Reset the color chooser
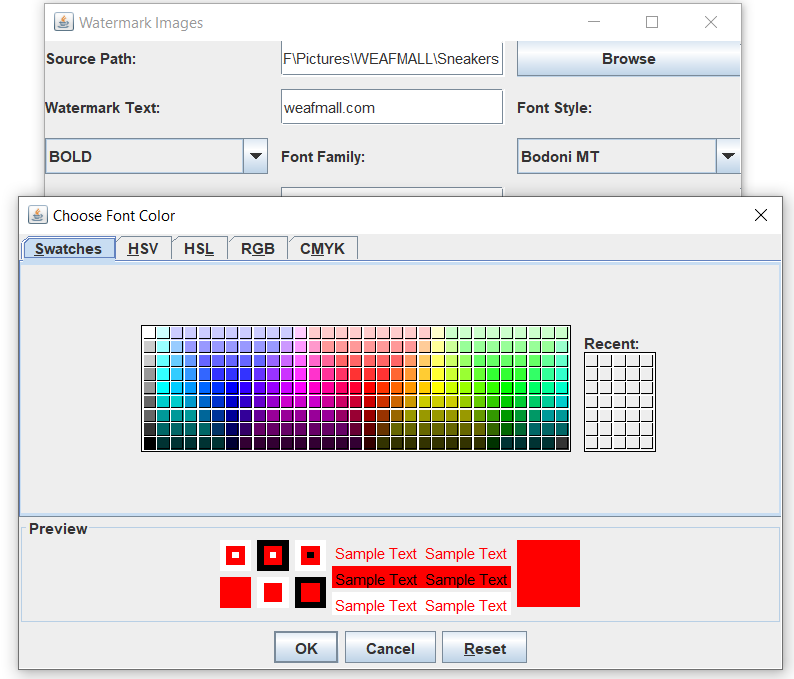The image size is (794, 679). [x=484, y=648]
